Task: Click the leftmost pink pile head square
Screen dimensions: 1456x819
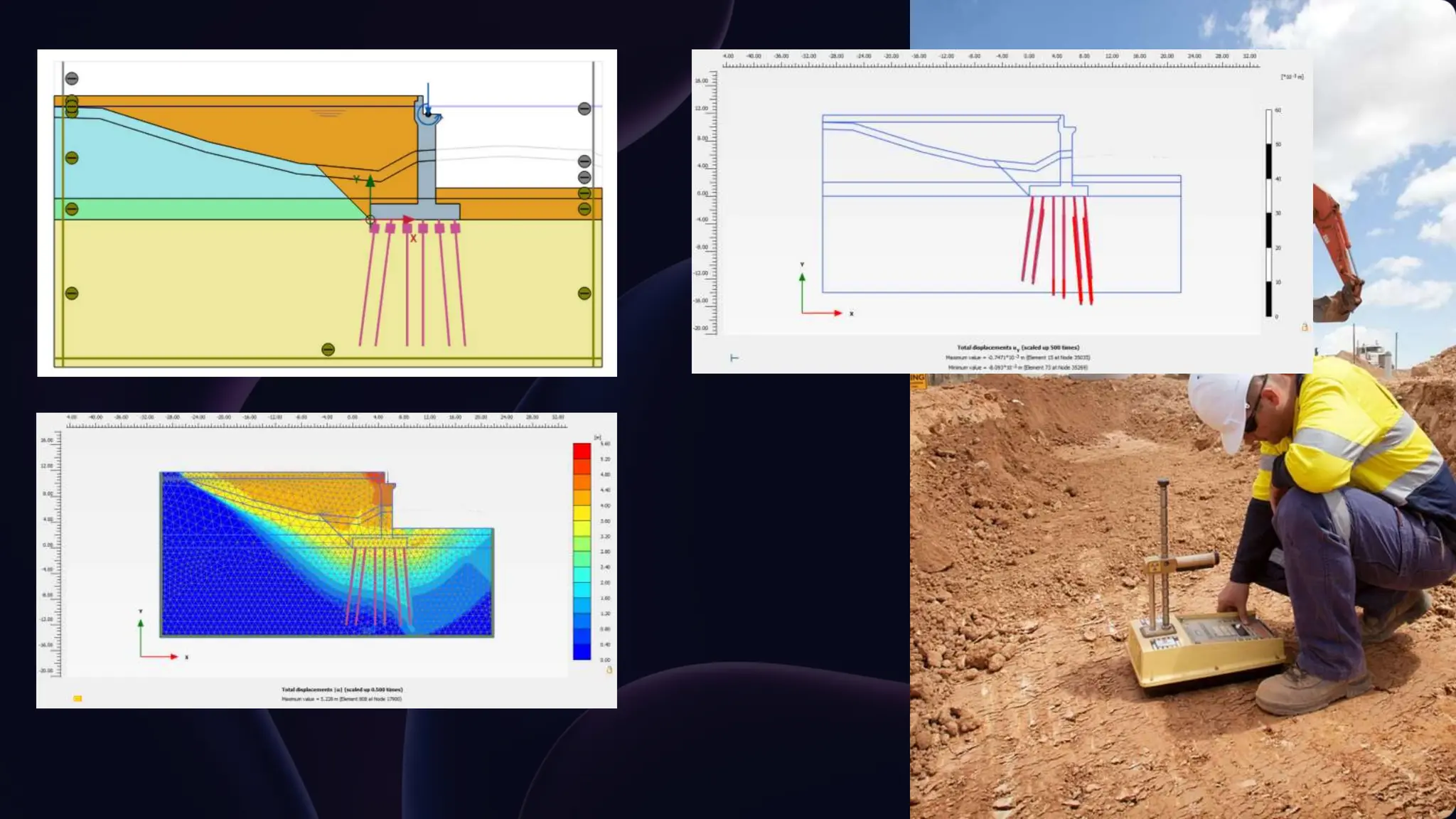Action: tap(375, 228)
